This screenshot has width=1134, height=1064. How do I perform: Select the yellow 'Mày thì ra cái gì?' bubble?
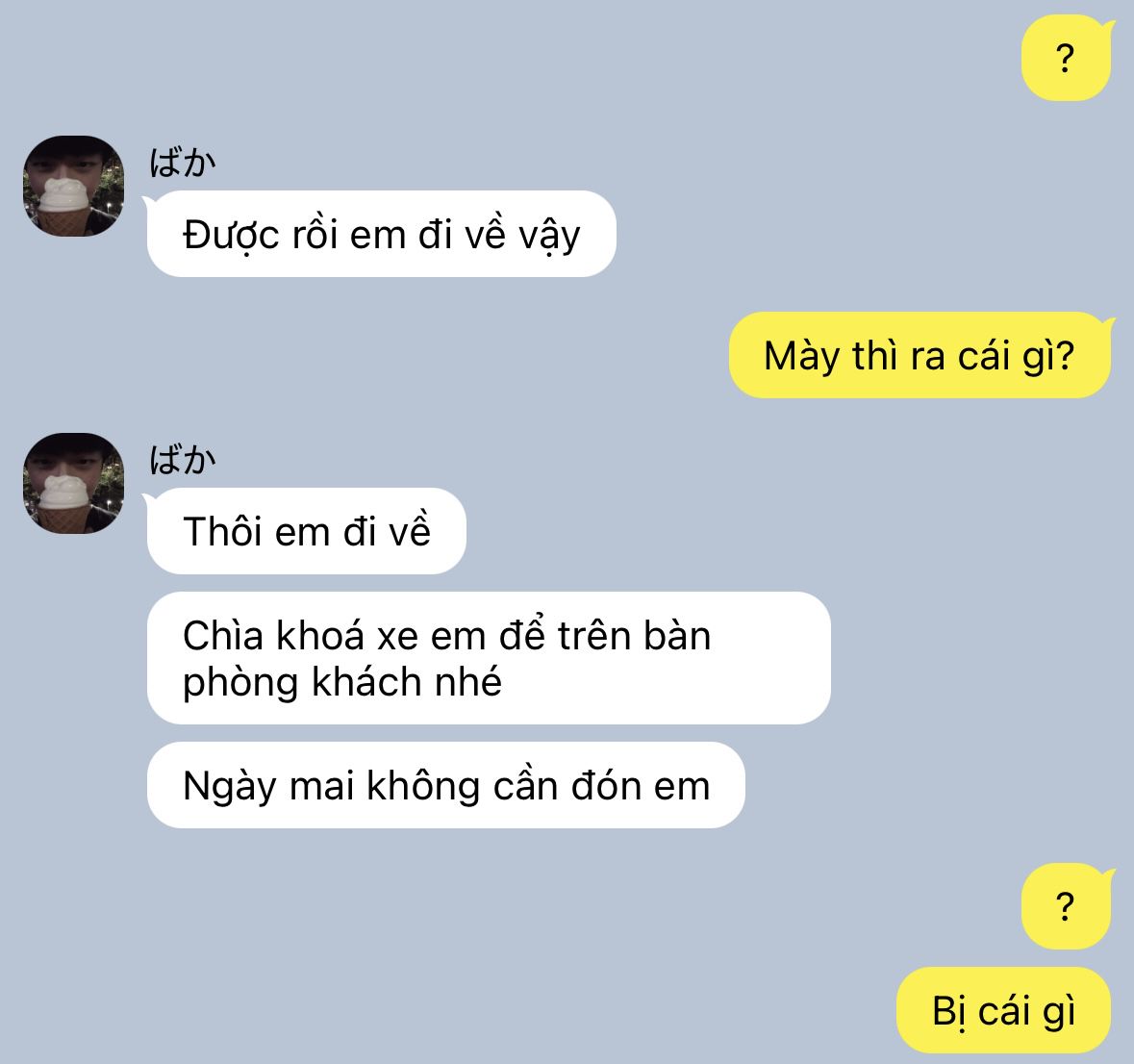[x=920, y=355]
